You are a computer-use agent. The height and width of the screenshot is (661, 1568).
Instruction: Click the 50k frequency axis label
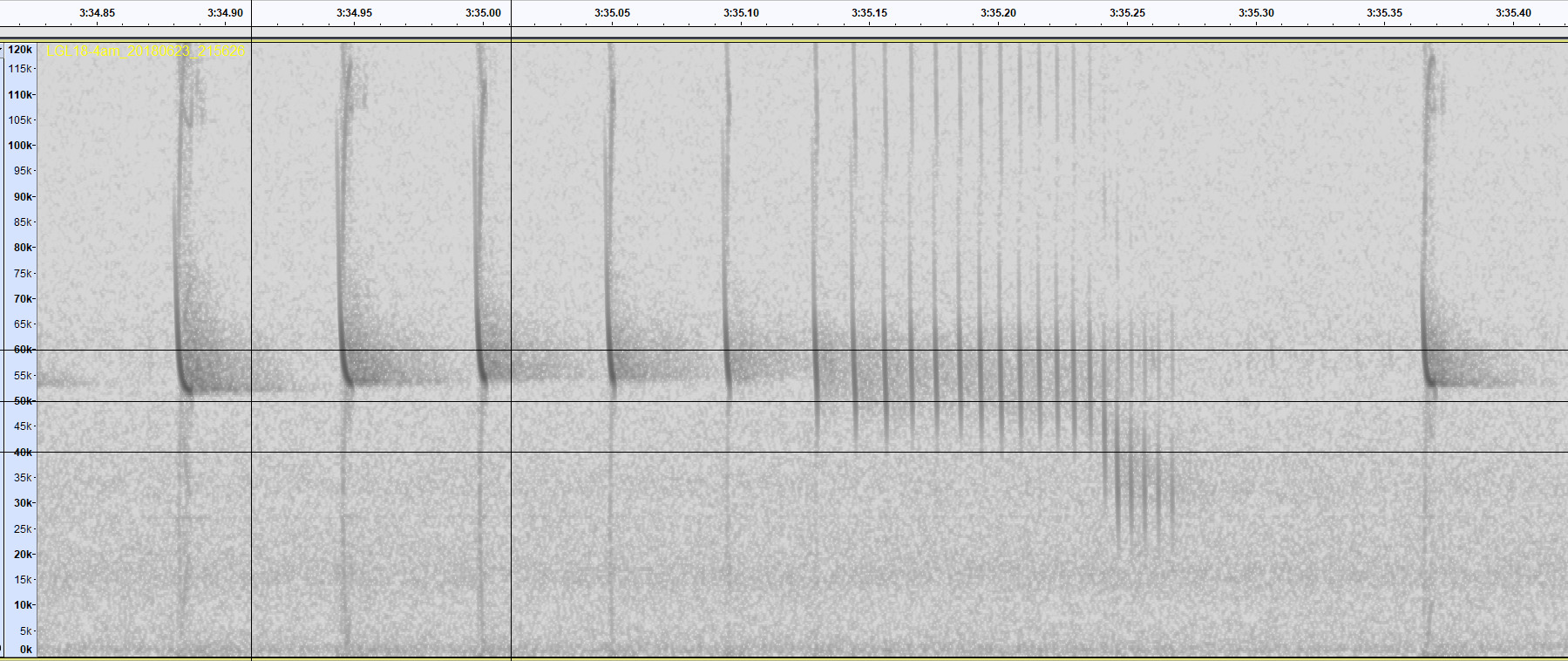(x=23, y=401)
